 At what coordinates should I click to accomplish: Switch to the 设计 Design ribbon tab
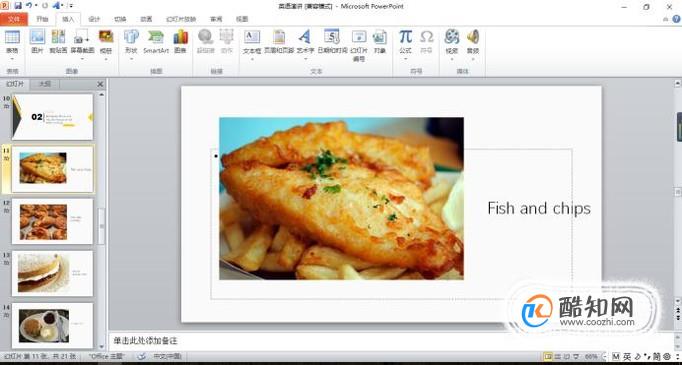tap(94, 19)
